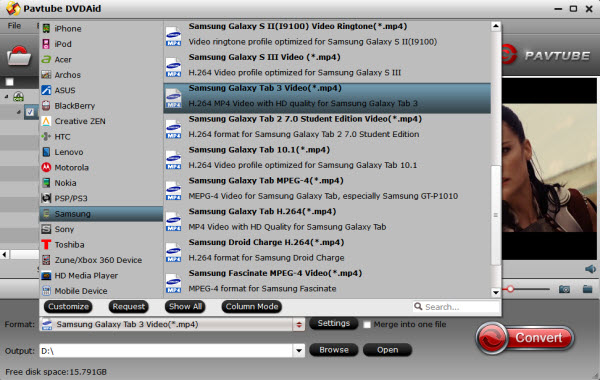Viewport: 600px width, 380px height.
Task: Click the HTC category icon
Action: point(46,136)
